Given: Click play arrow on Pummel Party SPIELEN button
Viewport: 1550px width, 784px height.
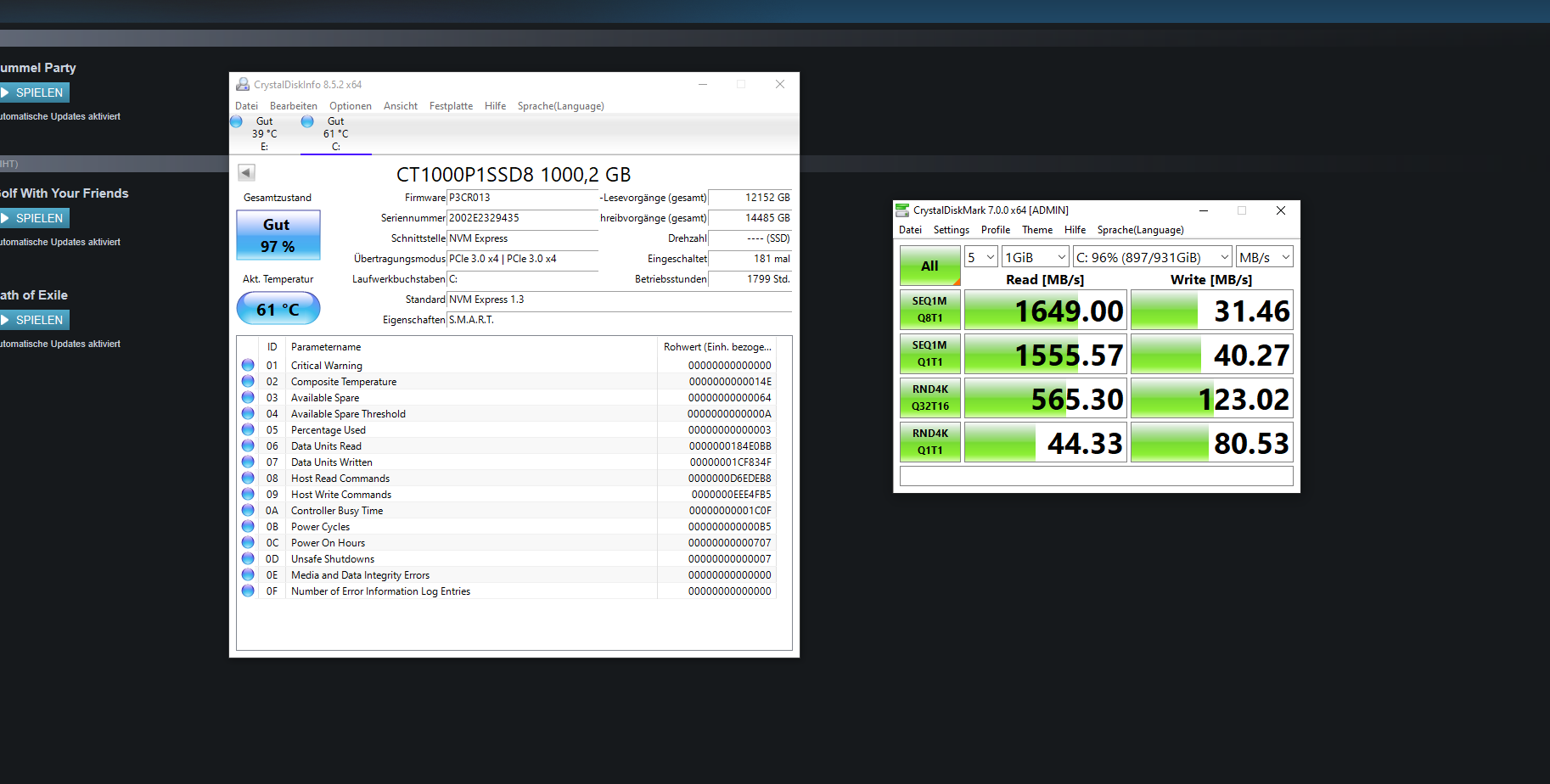Looking at the screenshot, I should click(5, 92).
